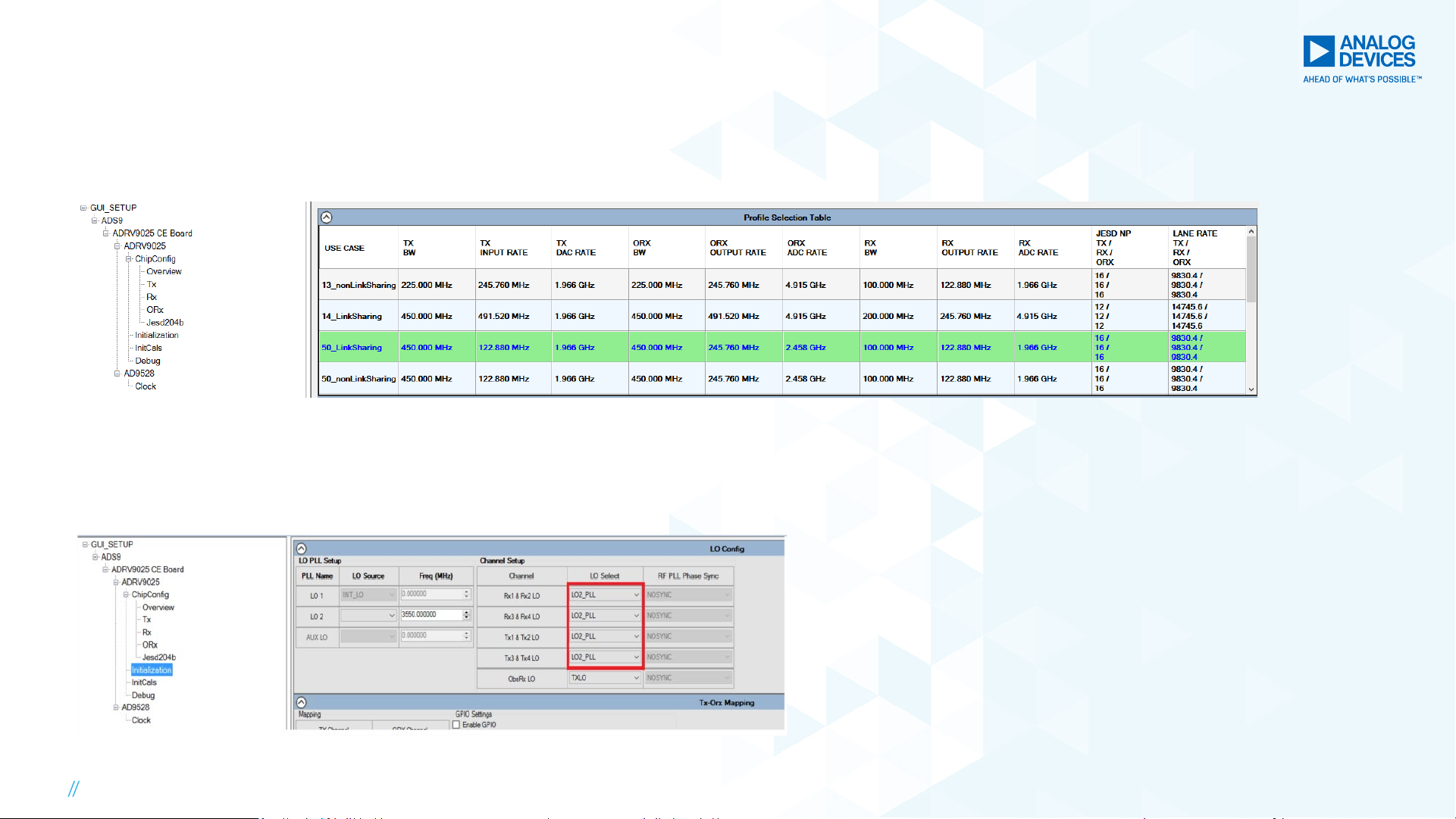Open LO Select dropdown for Rx1 & Rx2 LO
The width and height of the screenshot is (1456, 819).
(605, 595)
